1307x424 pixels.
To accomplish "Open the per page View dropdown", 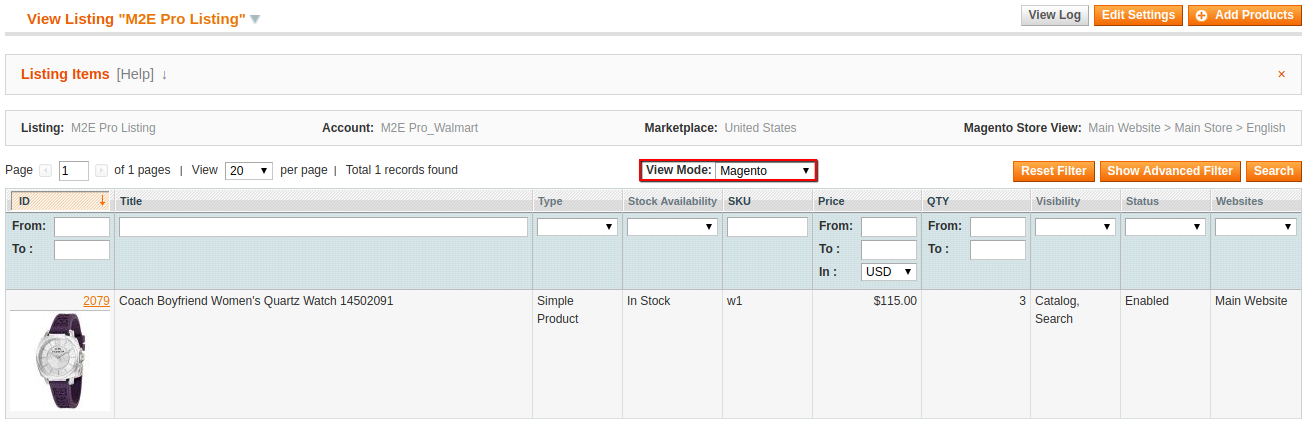I will [249, 171].
